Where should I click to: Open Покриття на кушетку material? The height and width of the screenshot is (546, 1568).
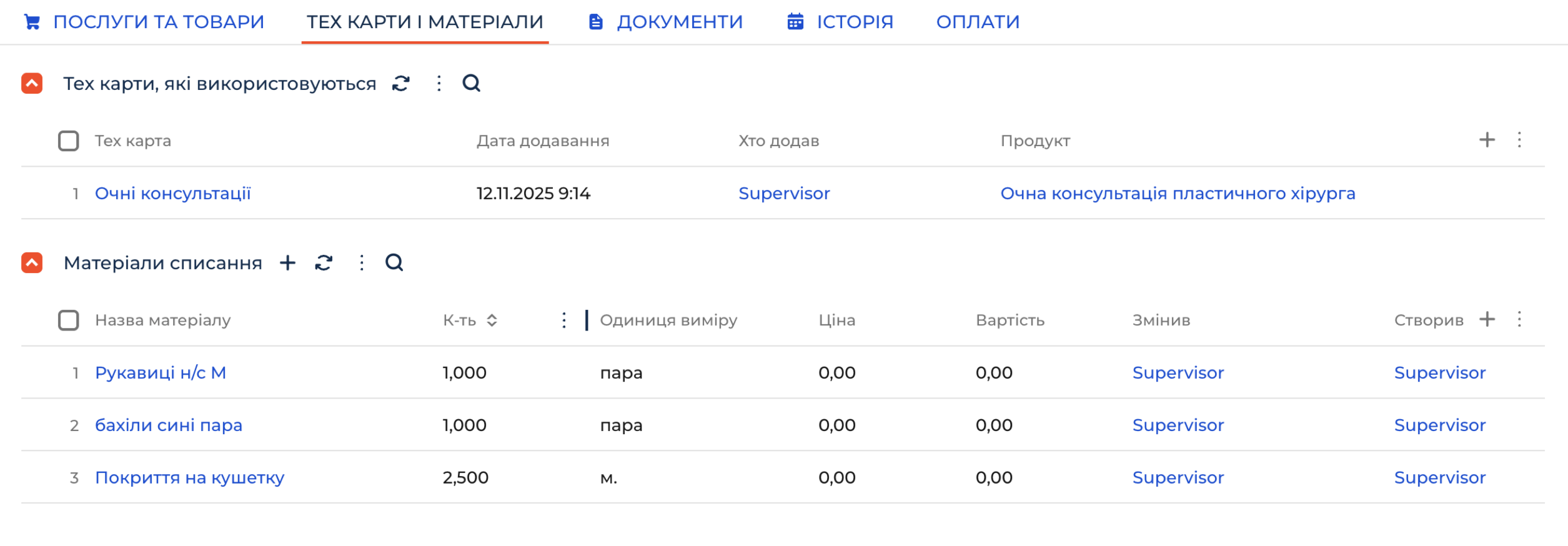point(189,477)
